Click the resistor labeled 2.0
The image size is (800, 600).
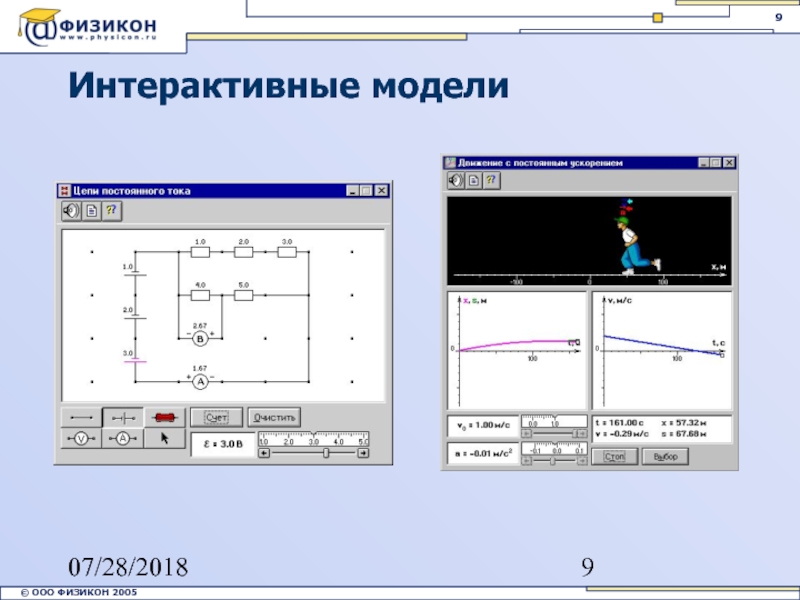point(243,252)
